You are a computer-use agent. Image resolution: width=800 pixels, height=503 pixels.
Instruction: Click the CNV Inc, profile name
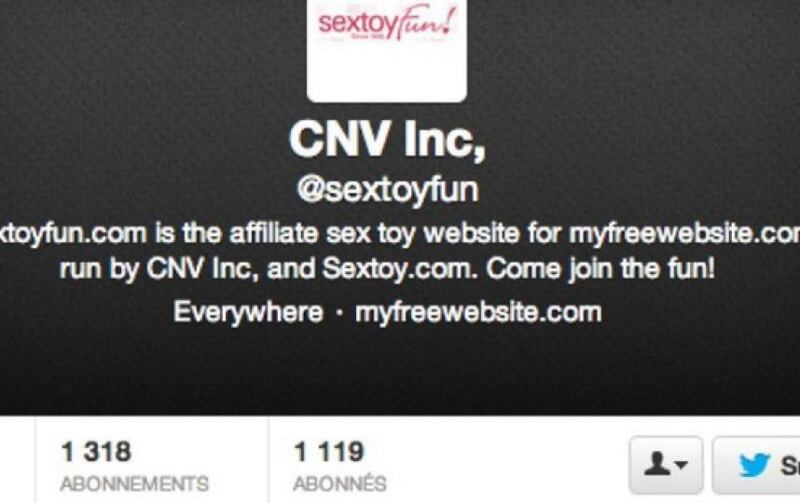(387, 139)
